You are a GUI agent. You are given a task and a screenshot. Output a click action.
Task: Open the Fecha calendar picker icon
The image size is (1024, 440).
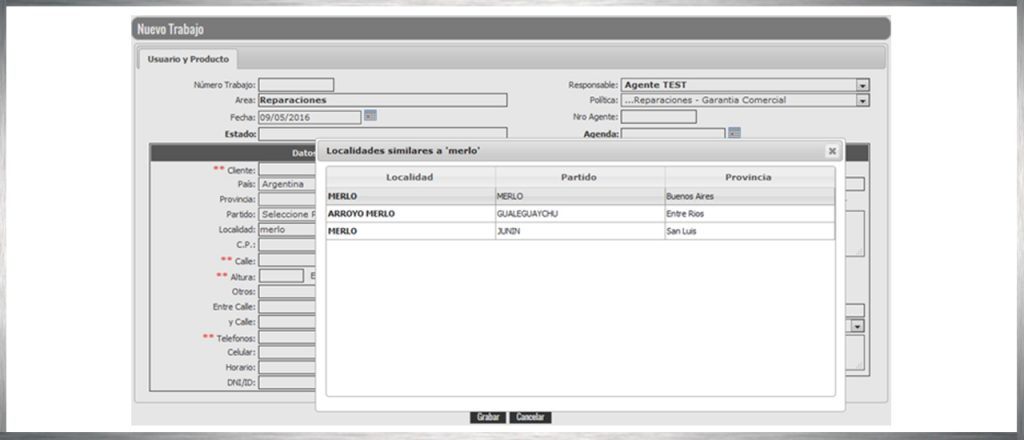pyautogui.click(x=370, y=116)
